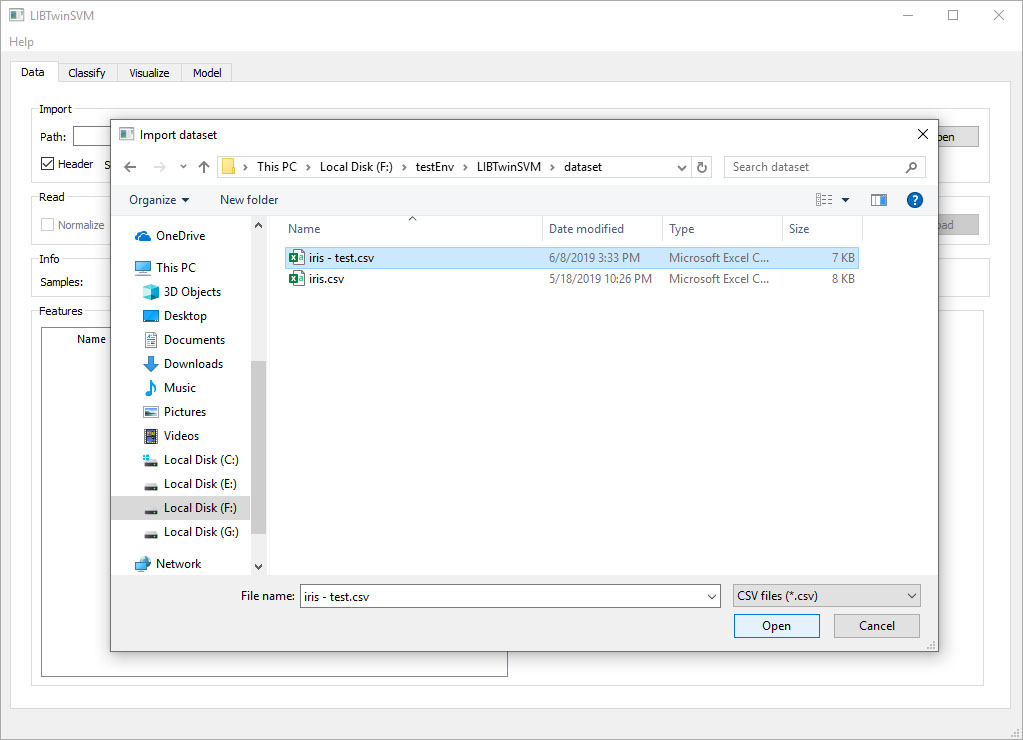
Task: Close the Import dataset dialog
Action: coord(923,134)
